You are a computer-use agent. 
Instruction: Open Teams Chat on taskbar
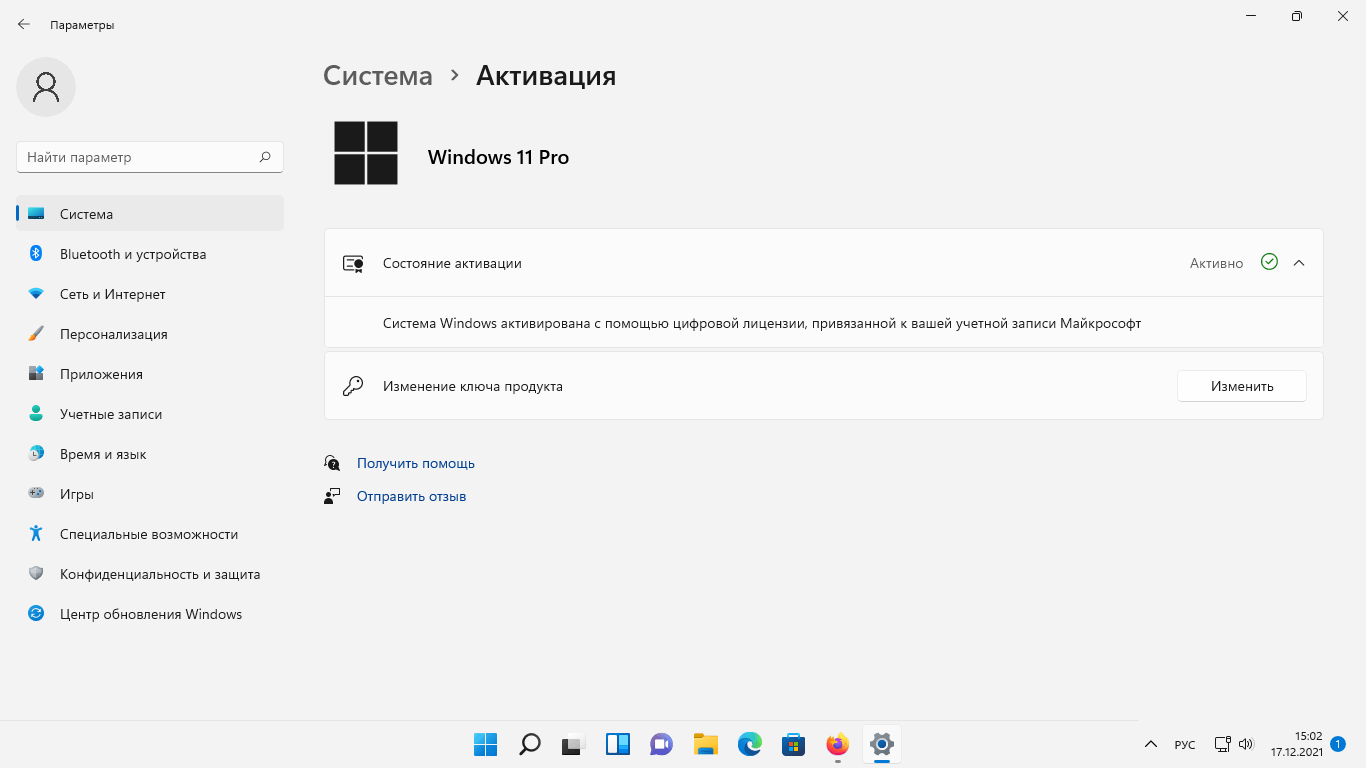[661, 744]
